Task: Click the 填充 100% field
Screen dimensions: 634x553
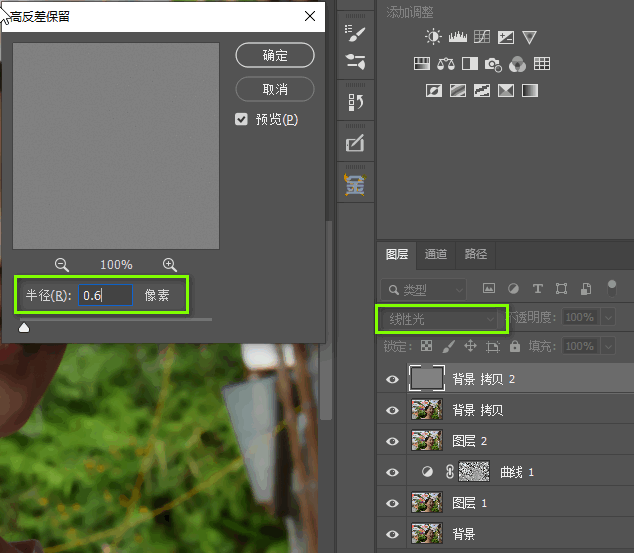Action: (x=582, y=346)
